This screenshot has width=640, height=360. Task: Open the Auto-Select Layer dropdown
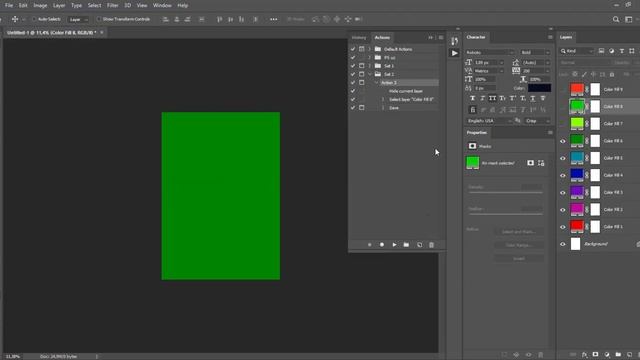(x=78, y=19)
